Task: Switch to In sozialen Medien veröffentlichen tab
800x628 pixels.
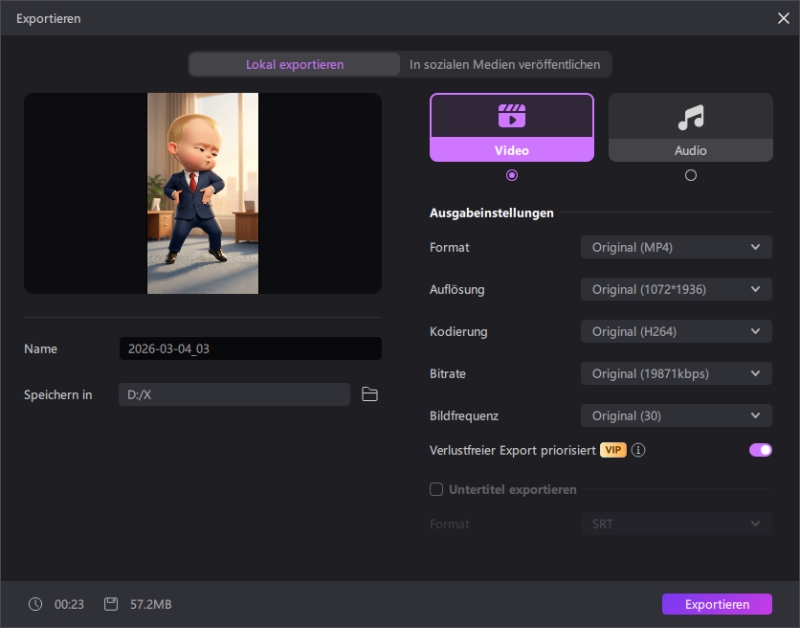Action: click(505, 64)
